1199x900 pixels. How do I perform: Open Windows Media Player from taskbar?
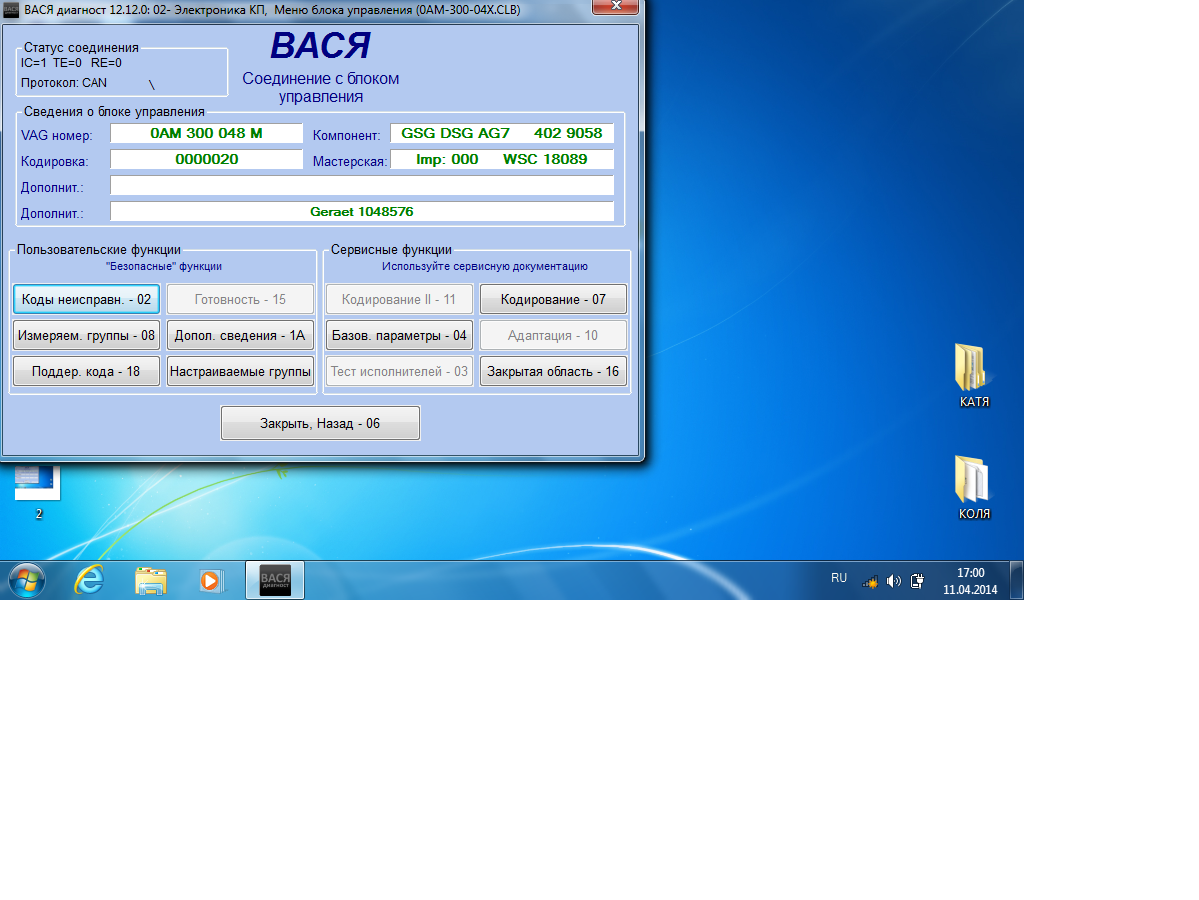(211, 580)
